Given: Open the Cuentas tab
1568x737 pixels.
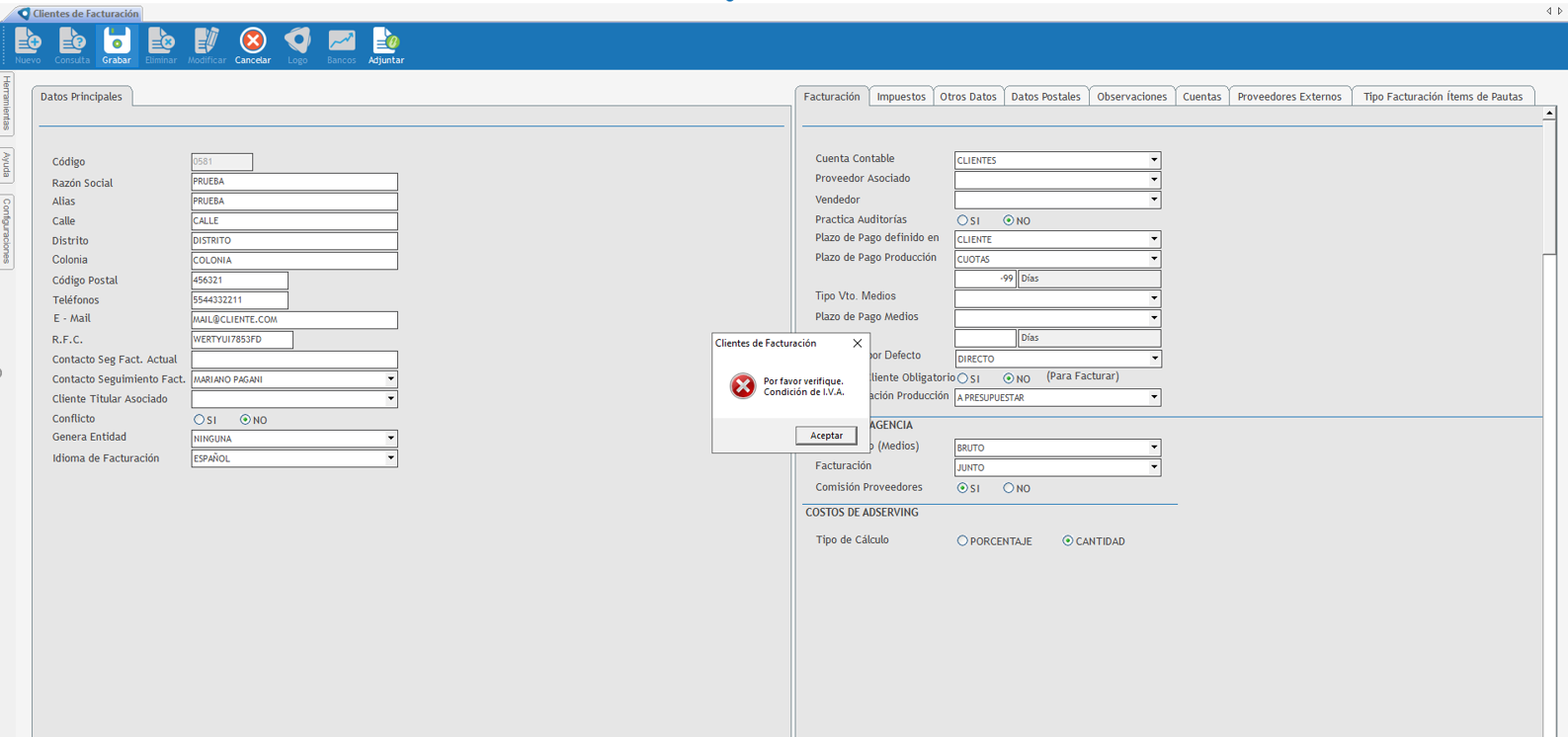Looking at the screenshot, I should (x=1202, y=97).
